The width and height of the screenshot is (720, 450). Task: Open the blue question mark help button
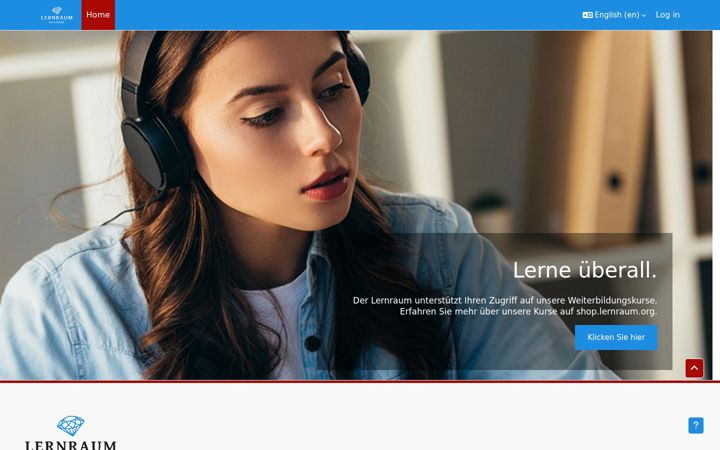coord(695,425)
